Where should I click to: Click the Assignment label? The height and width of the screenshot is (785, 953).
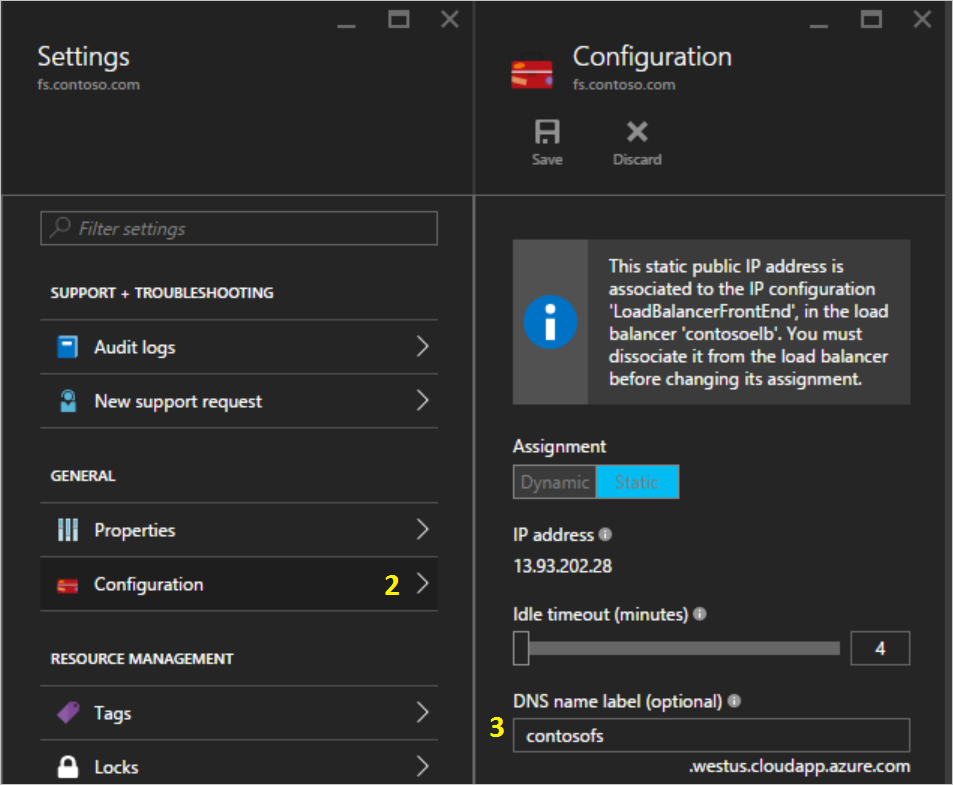point(559,447)
